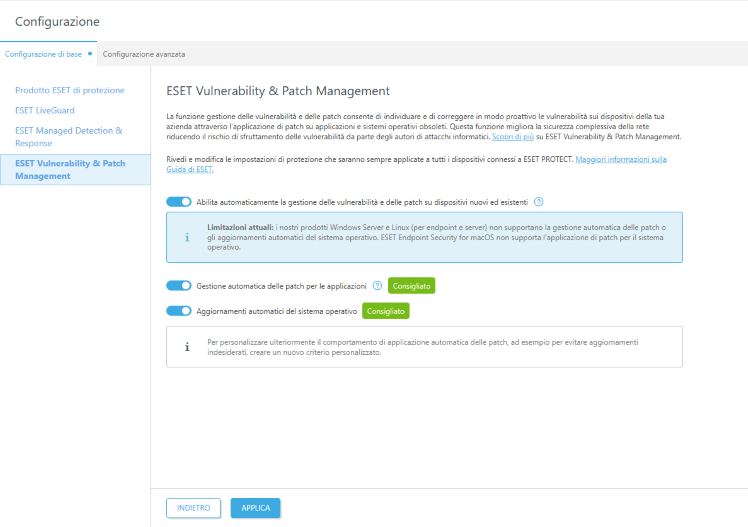The image size is (748, 527).
Task: Click the Configurazione page title
Action: click(57, 21)
